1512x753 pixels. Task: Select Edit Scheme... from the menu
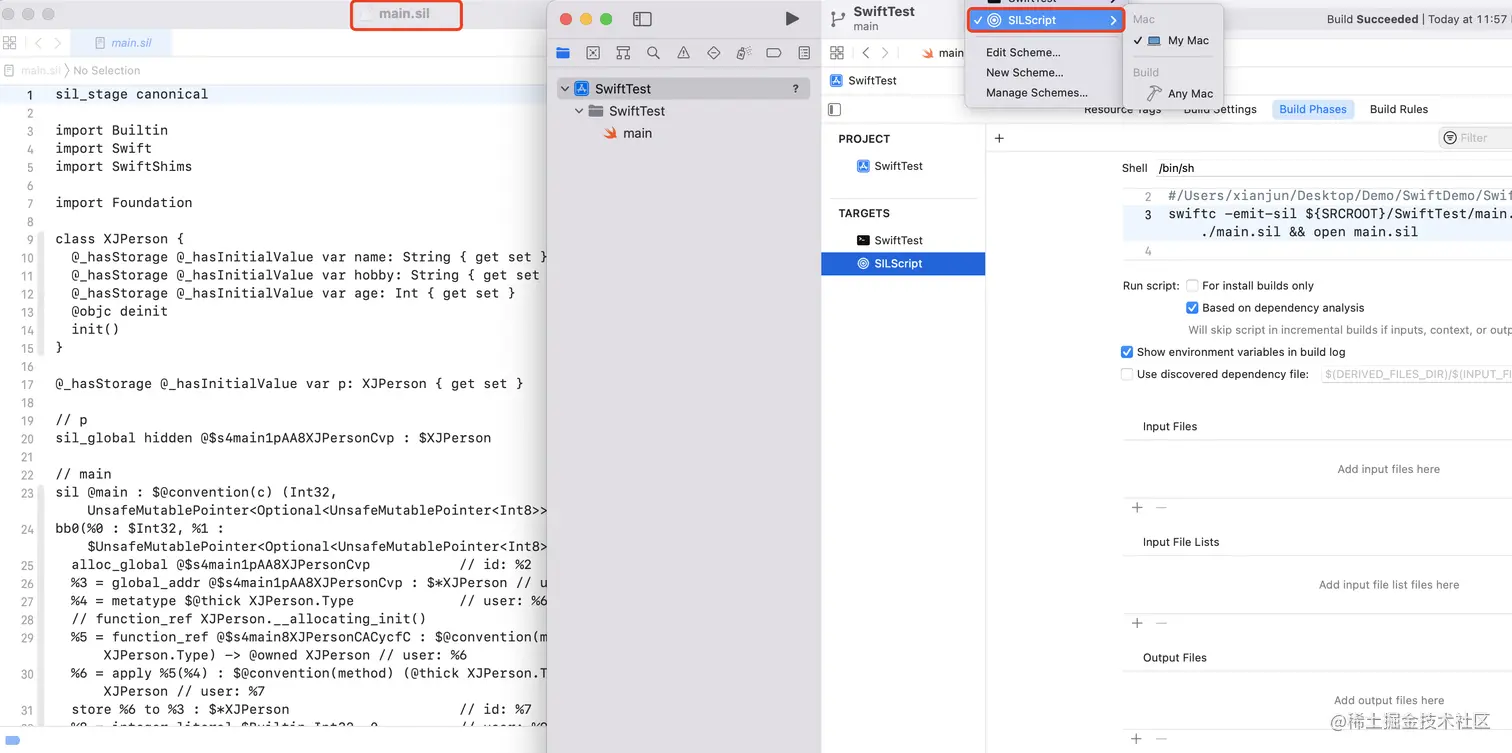pos(1023,53)
